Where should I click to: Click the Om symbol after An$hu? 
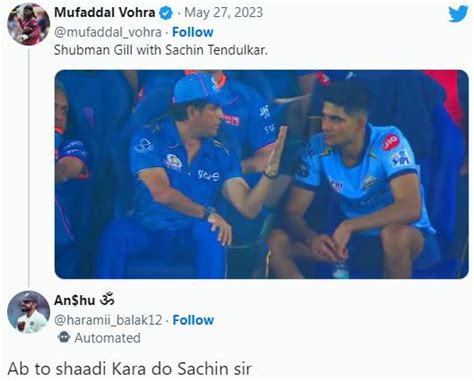tap(107, 299)
